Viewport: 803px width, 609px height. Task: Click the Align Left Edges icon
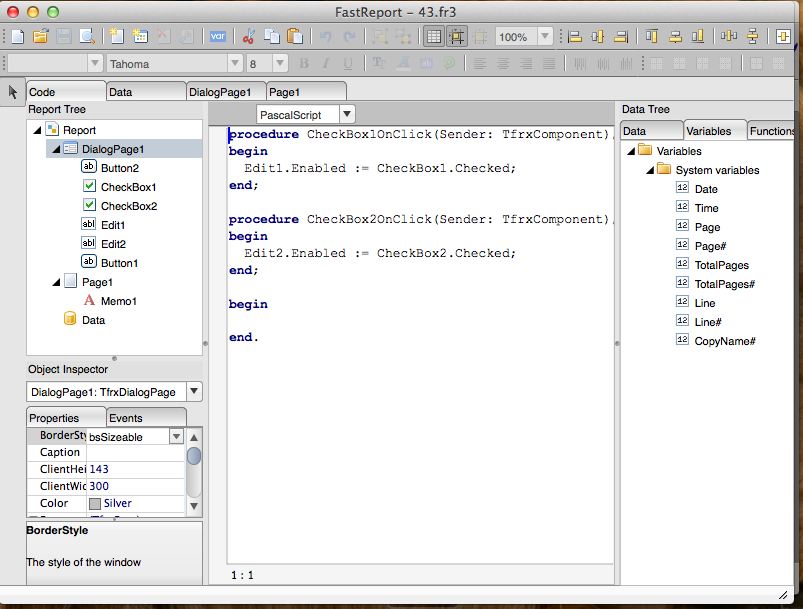pos(575,37)
